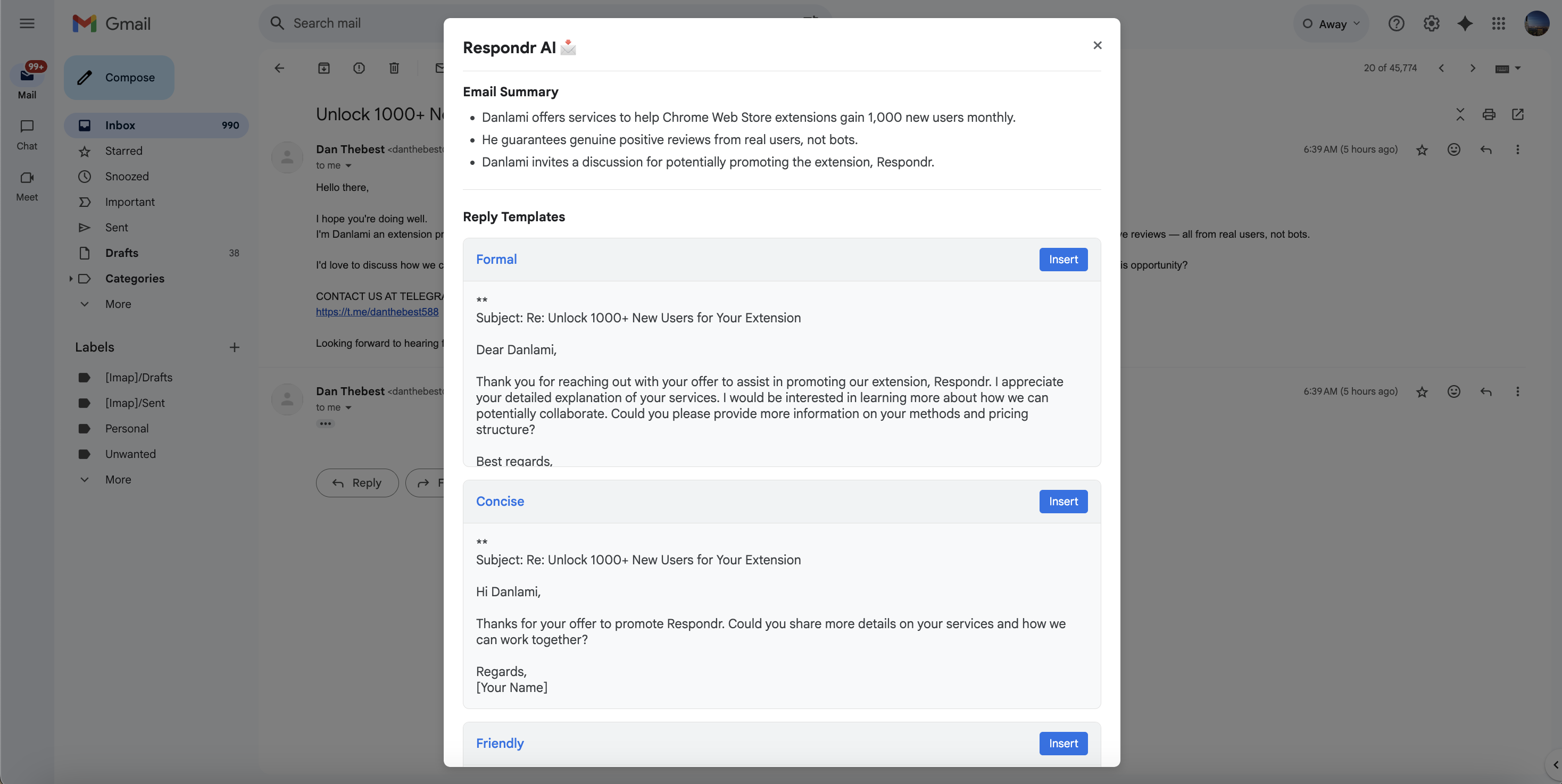
Task: Open the Away status dropdown
Action: (x=1332, y=23)
